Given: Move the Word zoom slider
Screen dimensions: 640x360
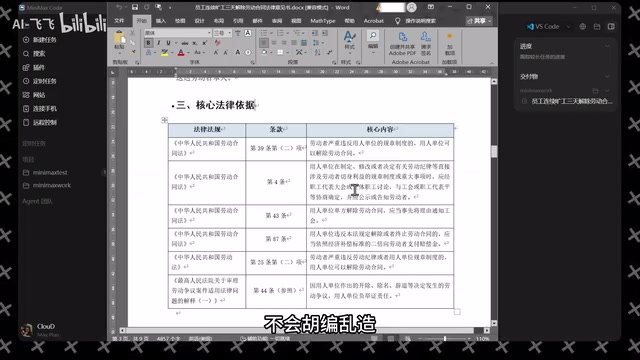Looking at the screenshot, I should (444, 339).
